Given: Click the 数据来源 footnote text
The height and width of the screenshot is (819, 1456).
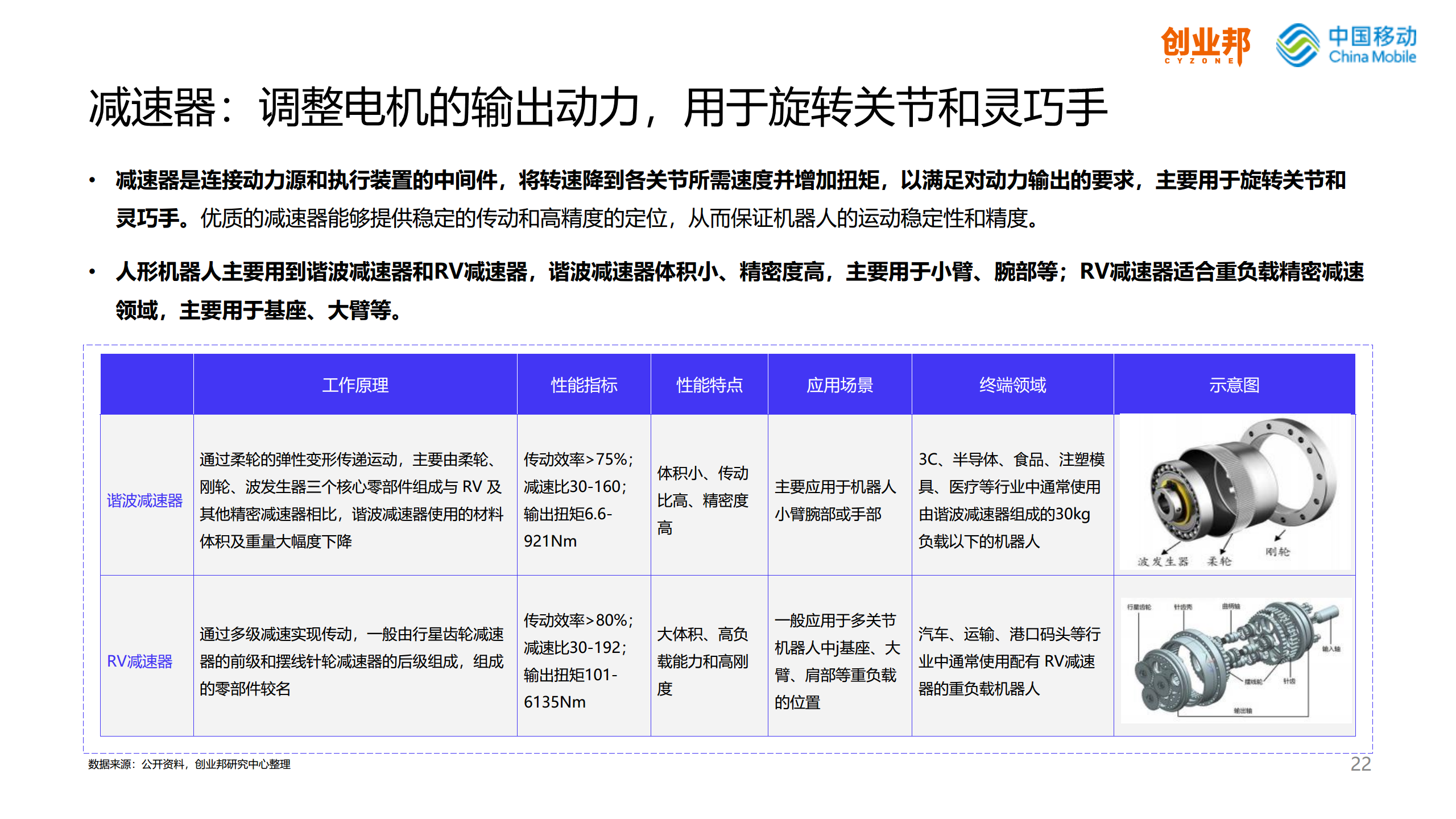Looking at the screenshot, I should [x=189, y=764].
